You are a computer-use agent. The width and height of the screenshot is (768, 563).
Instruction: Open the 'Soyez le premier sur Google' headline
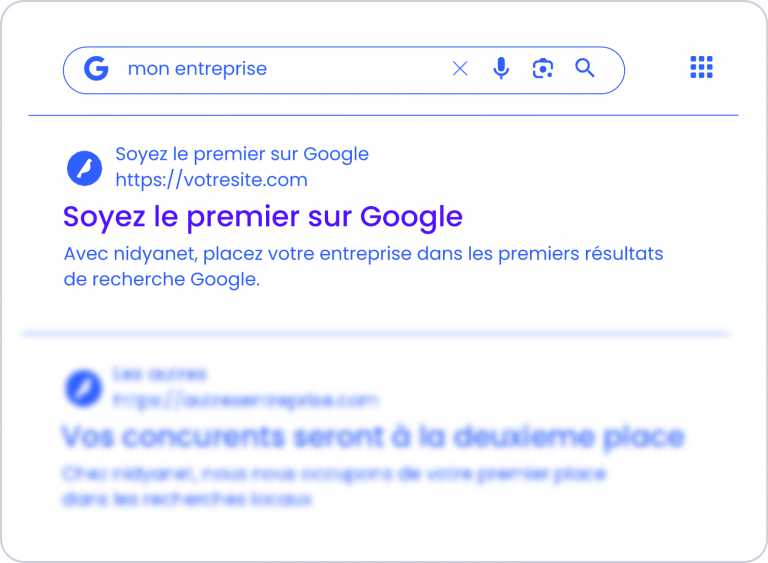click(262, 216)
